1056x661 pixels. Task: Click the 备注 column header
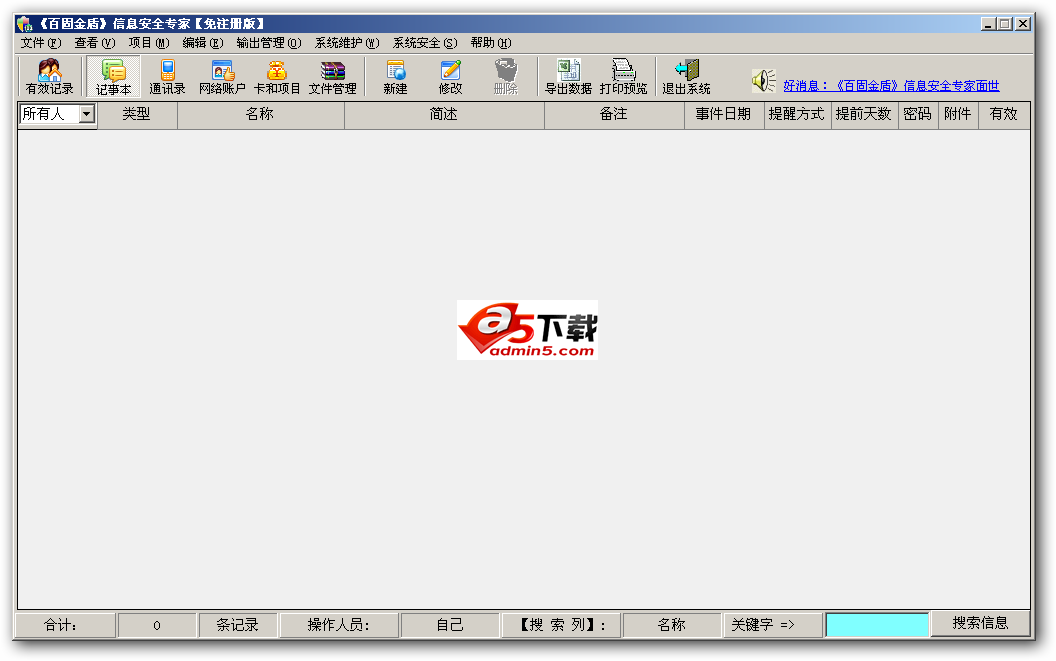(x=614, y=115)
